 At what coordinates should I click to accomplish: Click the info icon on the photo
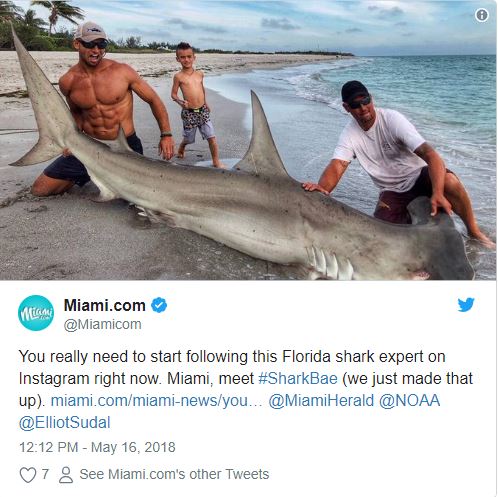click(x=482, y=15)
